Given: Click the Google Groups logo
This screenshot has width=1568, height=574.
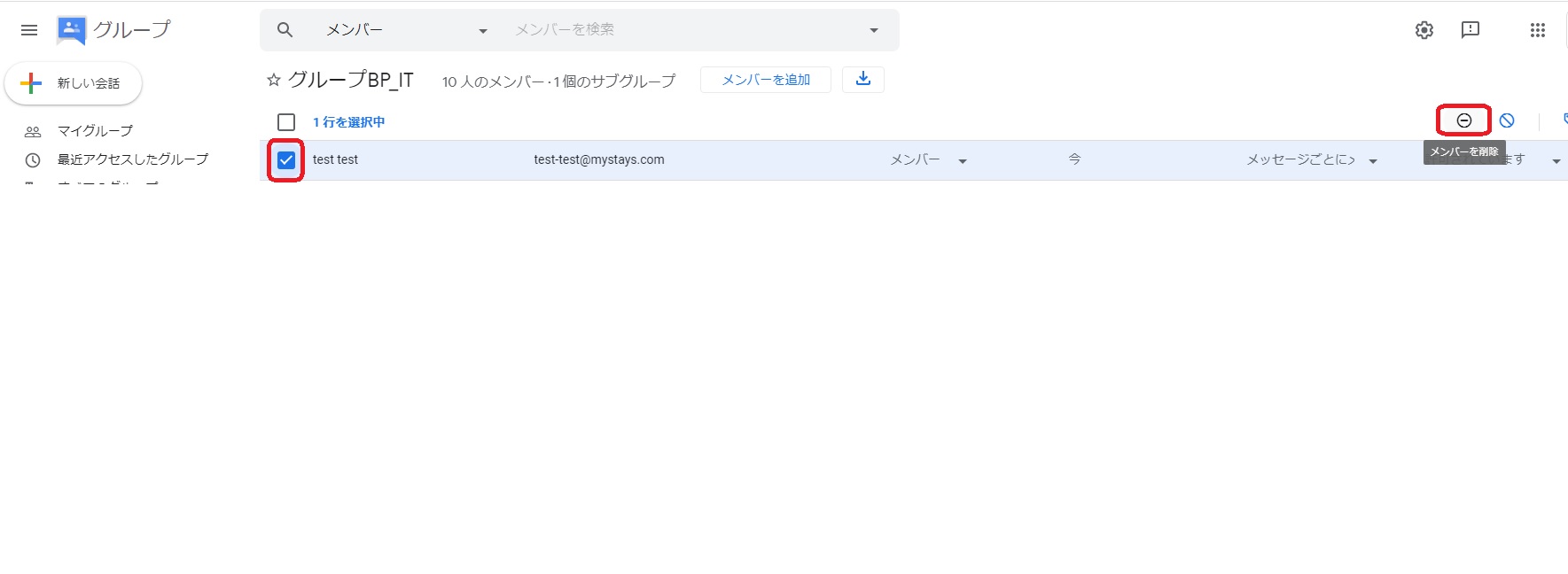Looking at the screenshot, I should coord(71,30).
